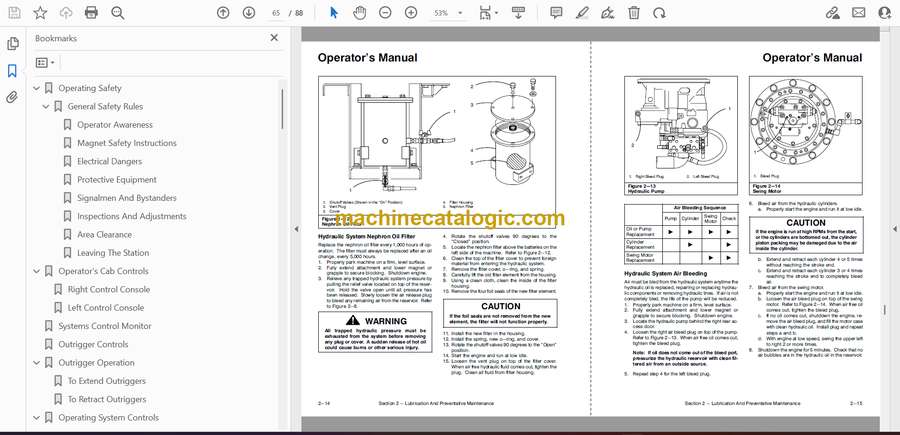The width and height of the screenshot is (900, 435).
Task: Collapse the Outrigger Operation bookmark
Action: [37, 363]
